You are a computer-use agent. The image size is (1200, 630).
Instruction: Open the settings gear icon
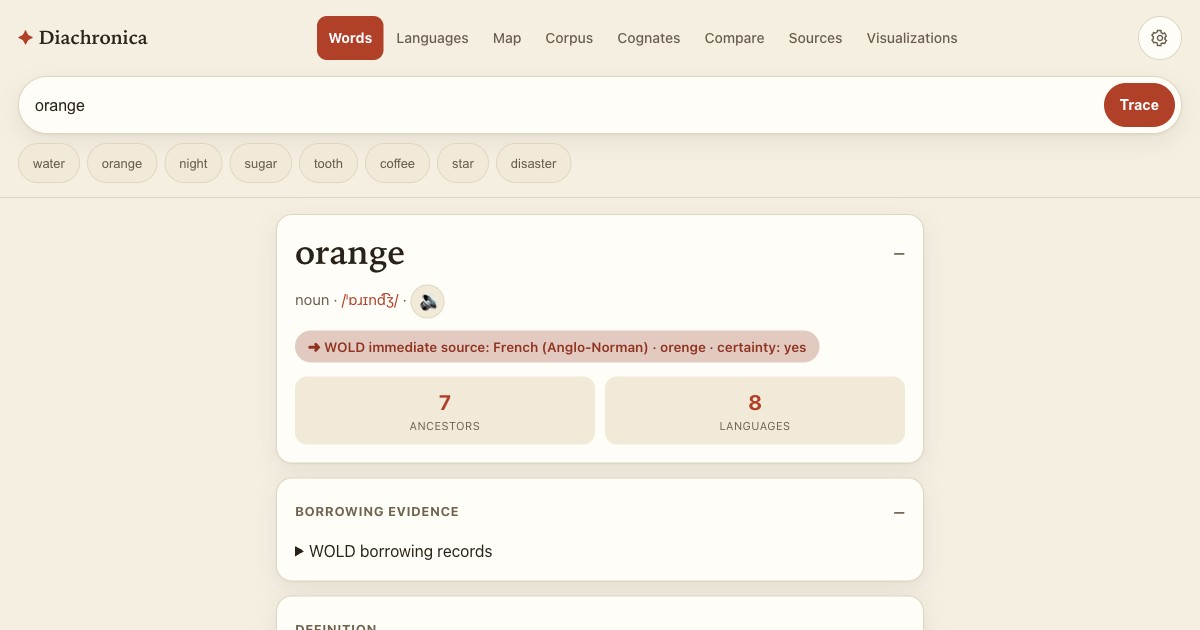click(1159, 38)
